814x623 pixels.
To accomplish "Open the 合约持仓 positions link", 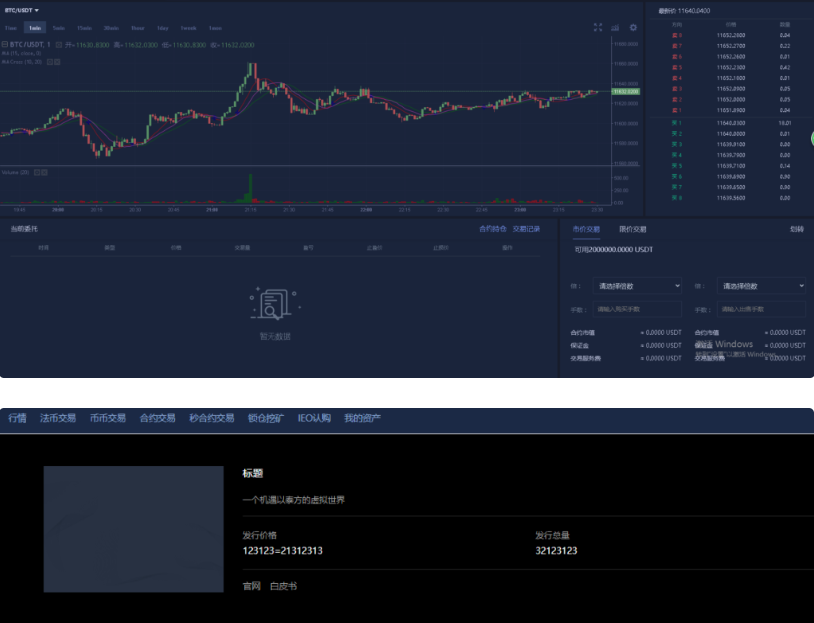I will pos(493,229).
